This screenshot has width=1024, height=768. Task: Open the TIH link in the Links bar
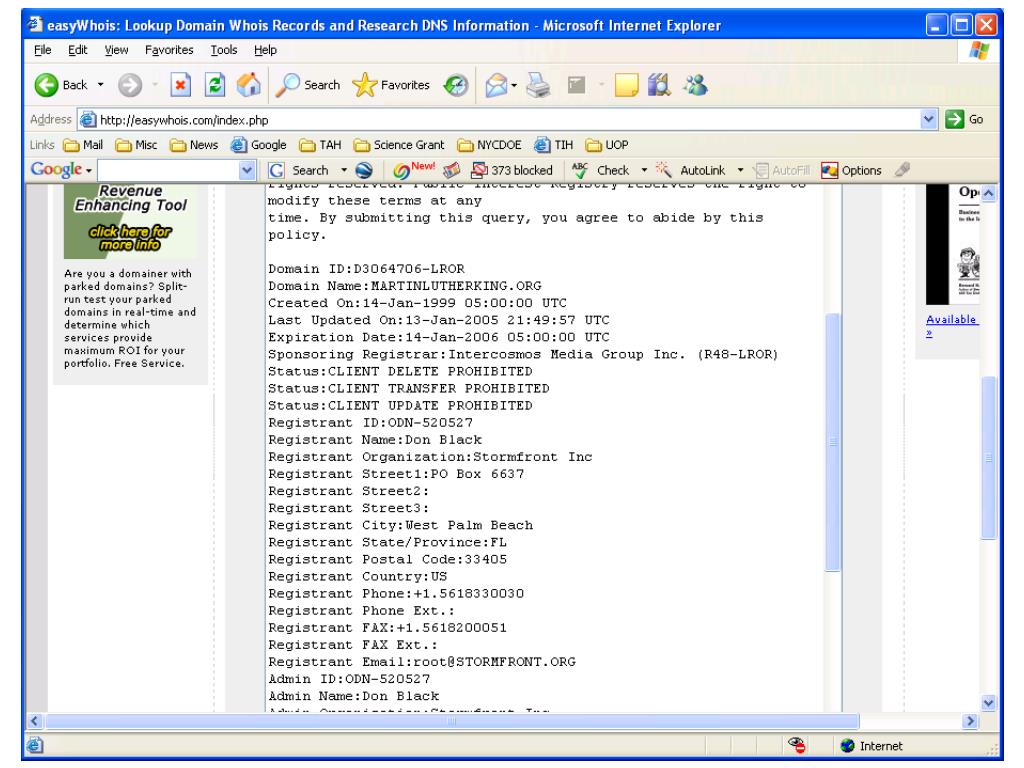tap(553, 145)
